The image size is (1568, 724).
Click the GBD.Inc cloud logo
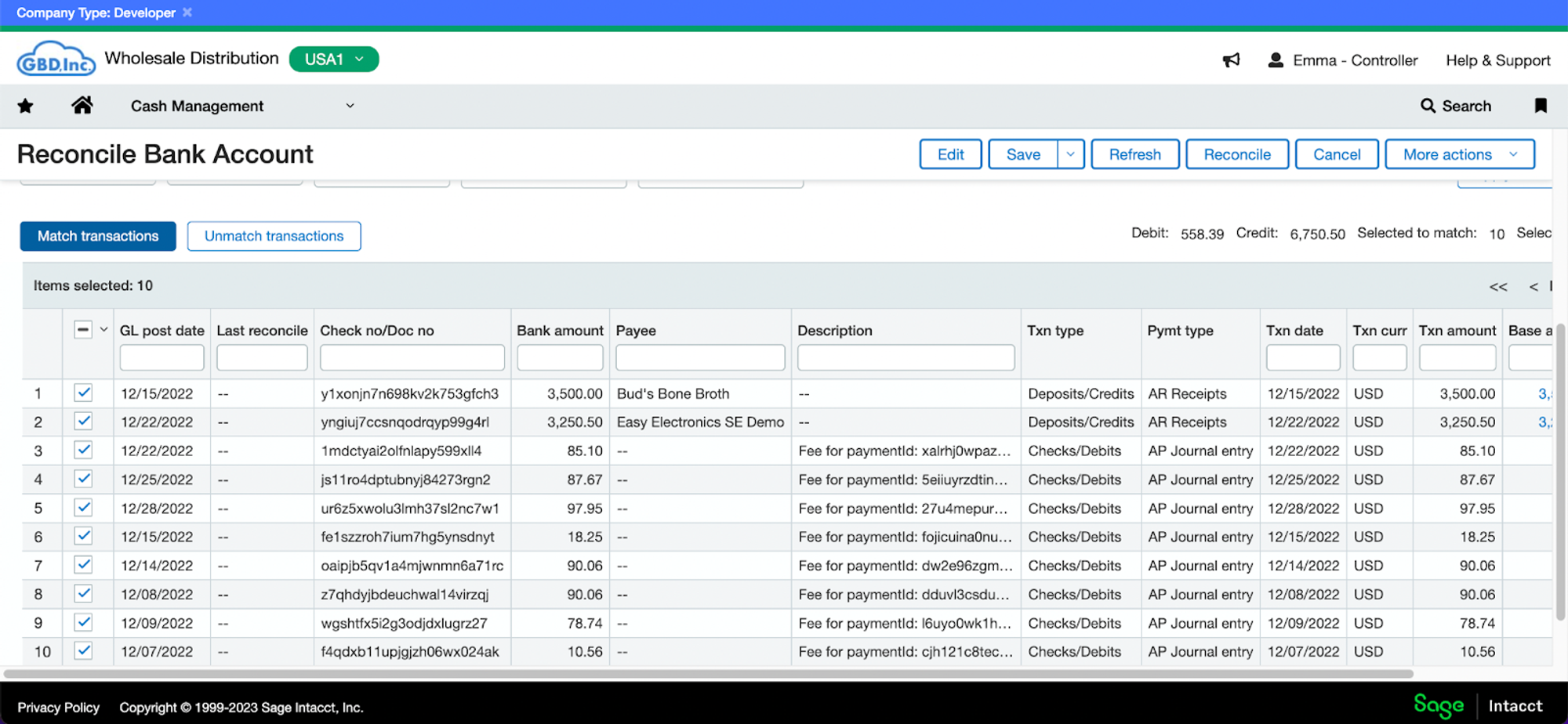(56, 58)
